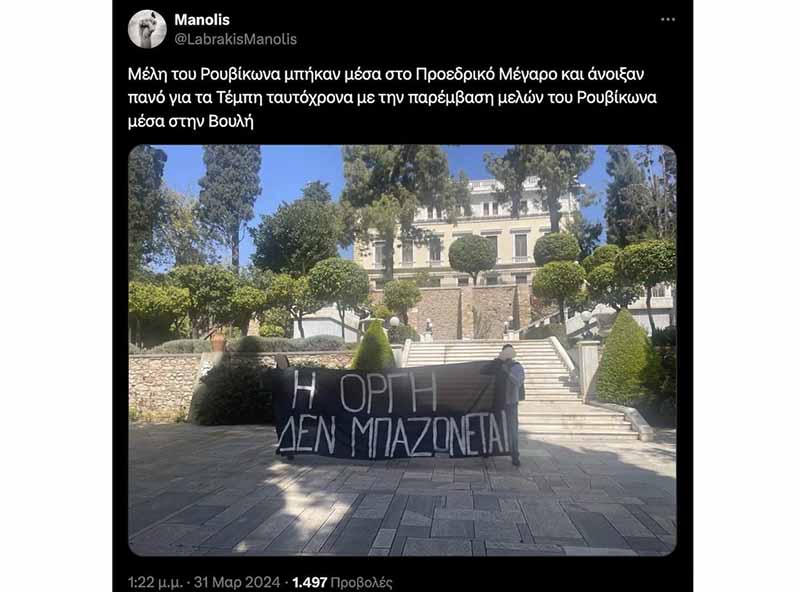Select the words Προεδρικό Μέγαρο in the tweet
Viewport: 800px width, 592px height.
pos(486,75)
